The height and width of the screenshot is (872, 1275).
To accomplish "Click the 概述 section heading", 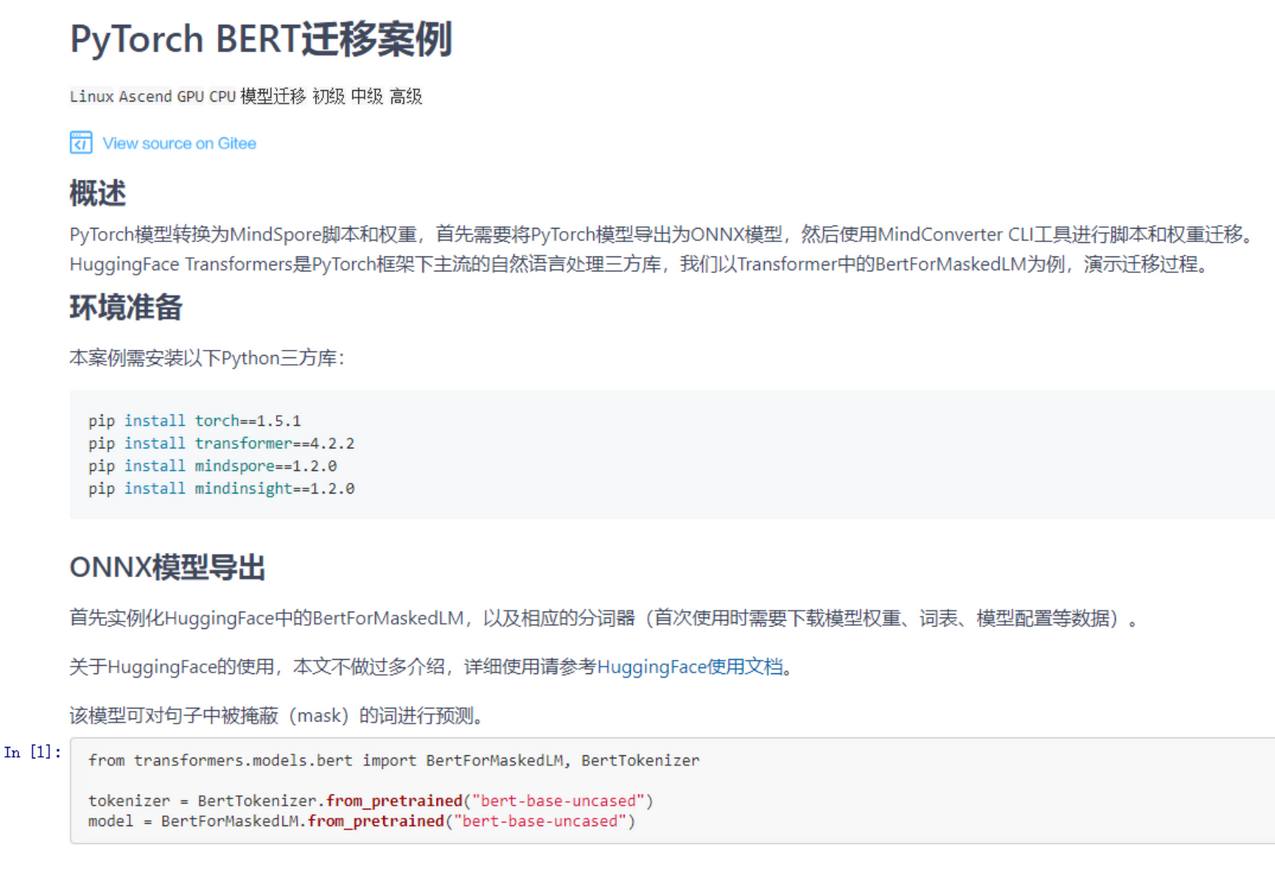I will 97,193.
